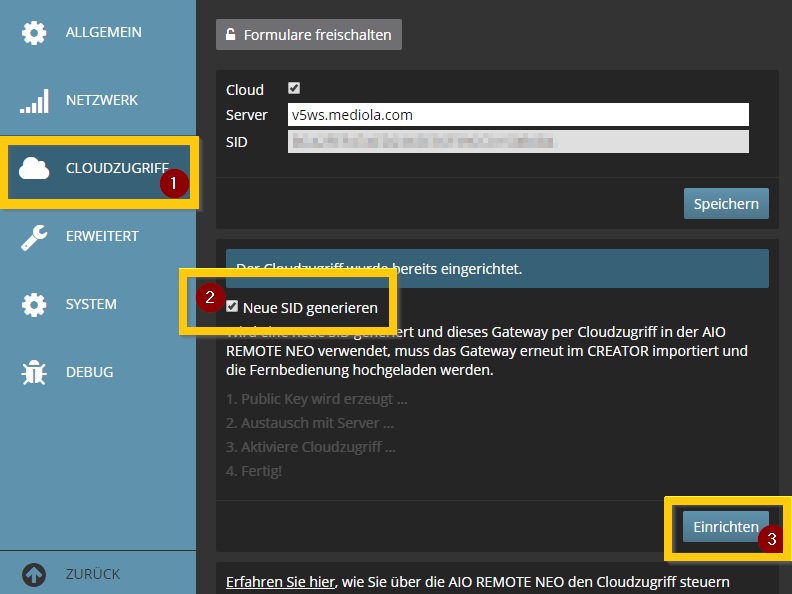The width and height of the screenshot is (792, 594).
Task: Switch to the DEBUG page
Action: pos(89,372)
